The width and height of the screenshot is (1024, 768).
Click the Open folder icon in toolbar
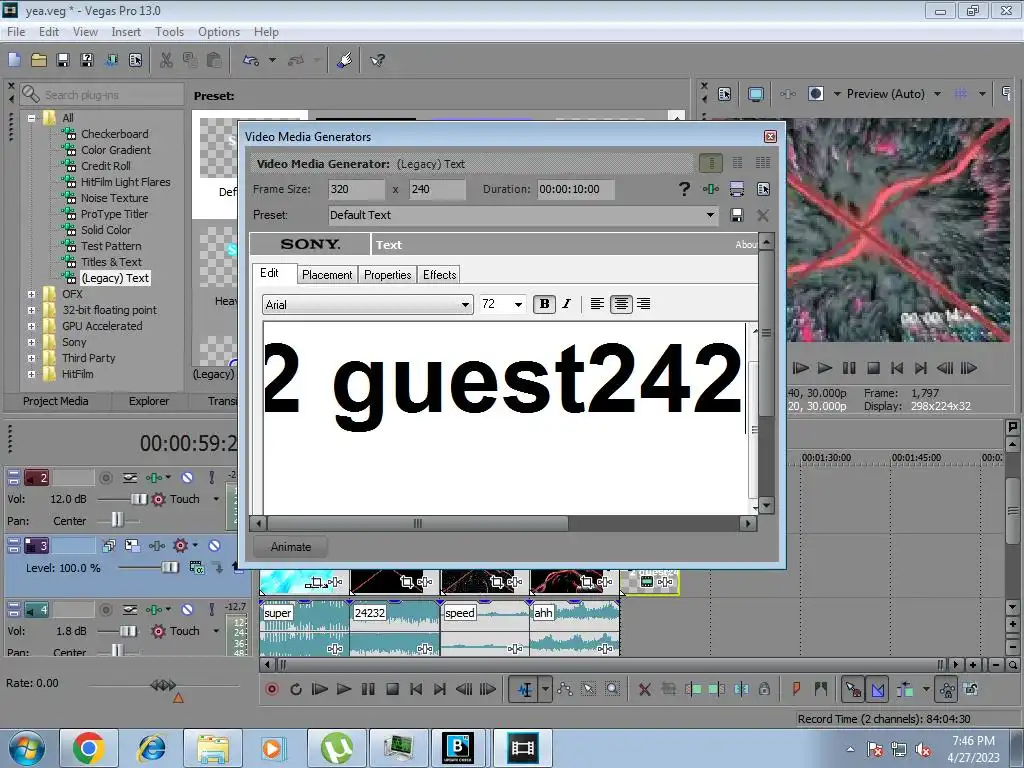39,60
